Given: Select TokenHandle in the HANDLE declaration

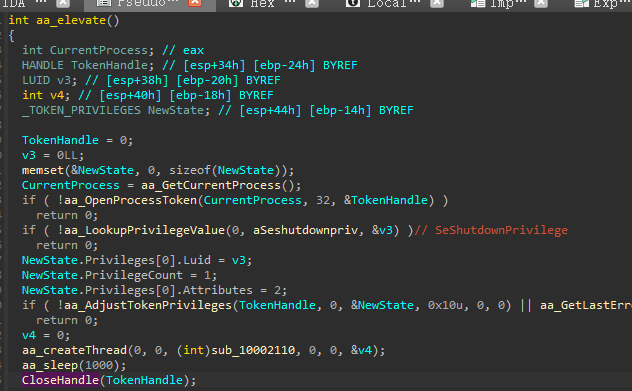Looking at the screenshot, I should tap(110, 65).
